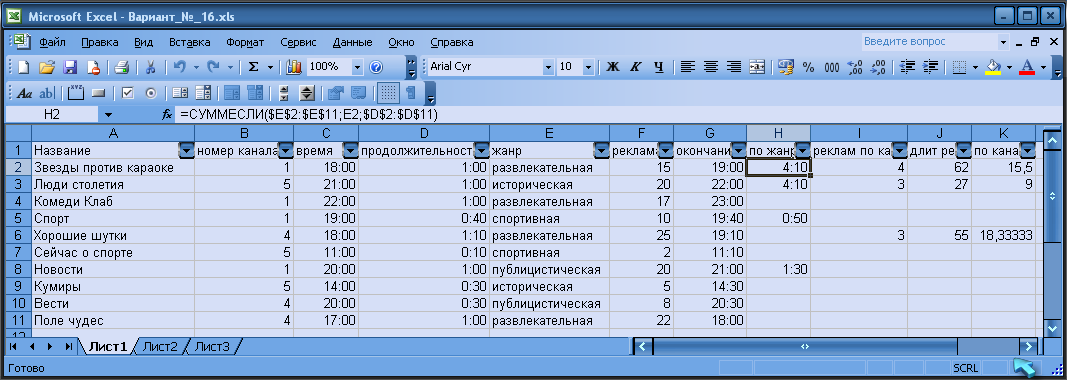Open the Вставка menu
This screenshot has height=380, width=1067.
189,42
